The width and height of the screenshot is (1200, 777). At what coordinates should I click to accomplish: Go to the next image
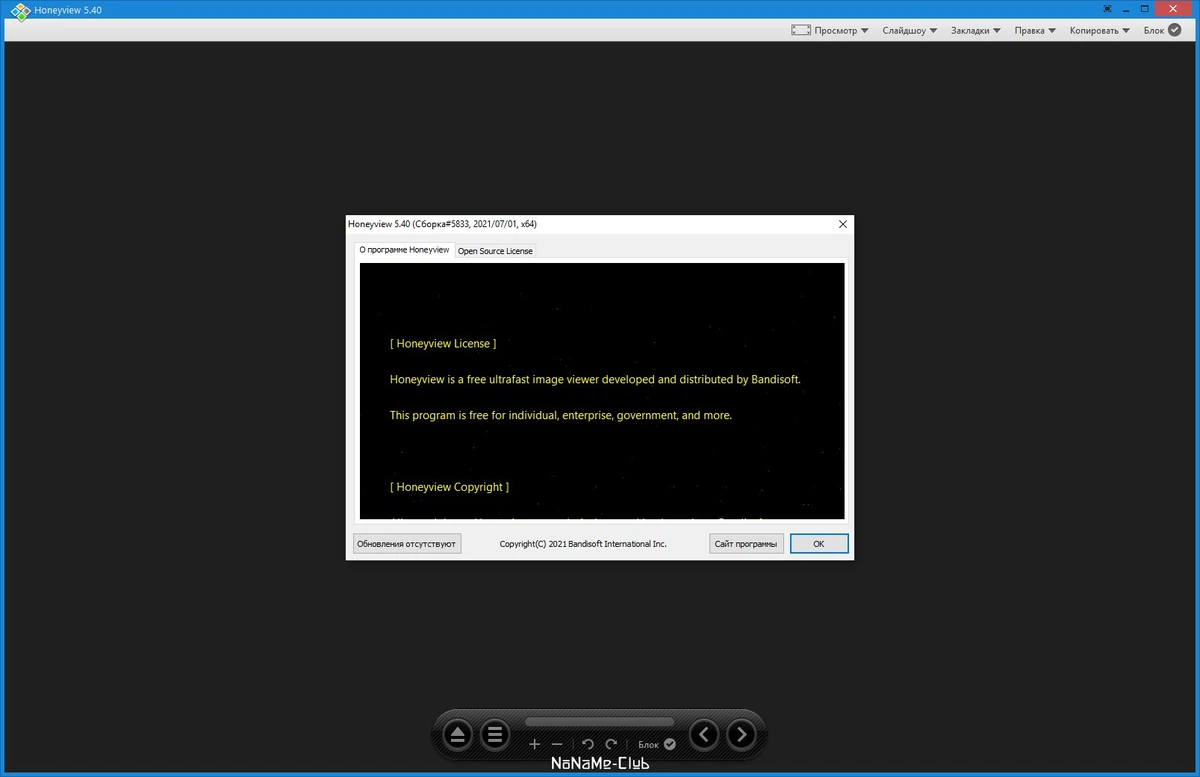click(x=741, y=736)
